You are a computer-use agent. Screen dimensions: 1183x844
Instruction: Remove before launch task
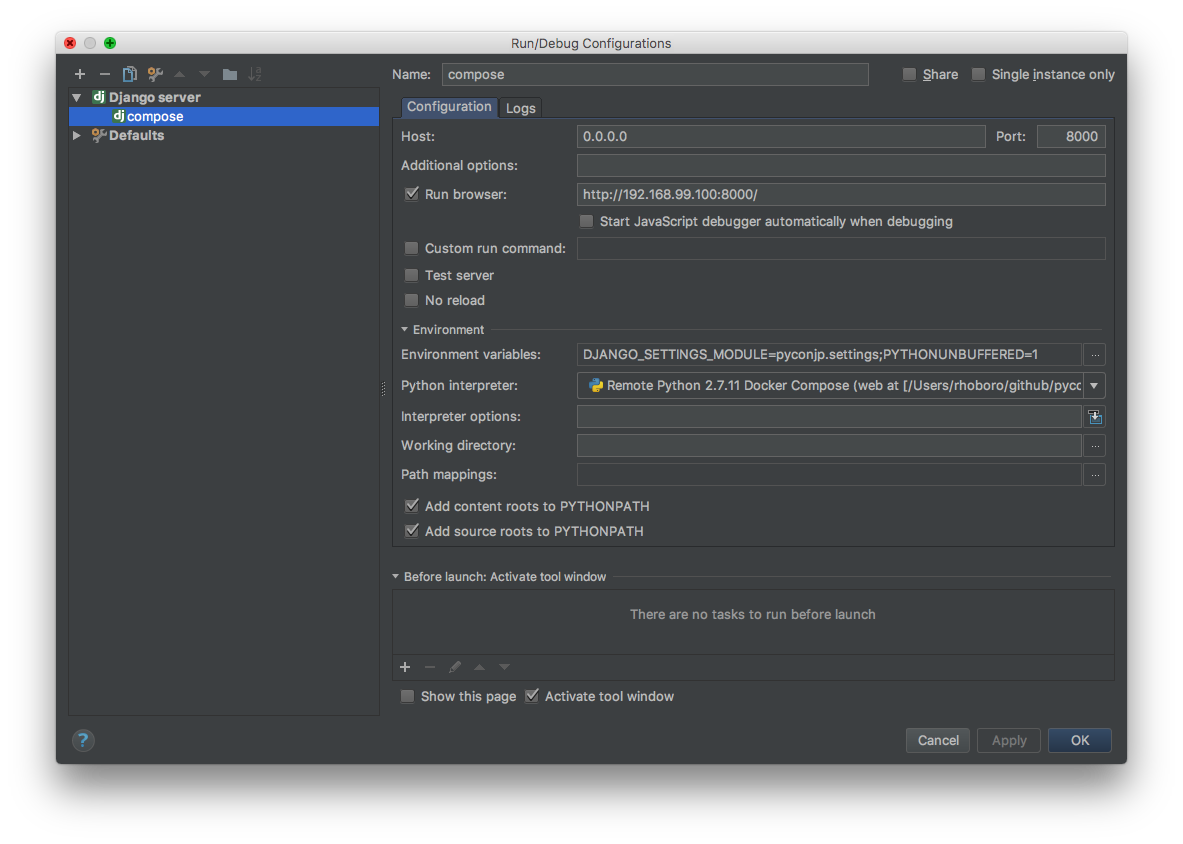430,667
